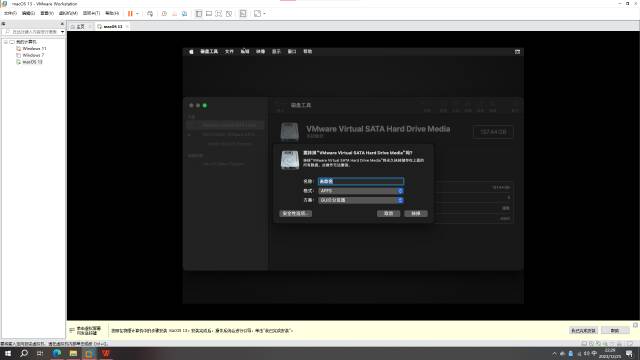Click the 抹掉 erase button
The width and height of the screenshot is (640, 360).
click(x=416, y=213)
